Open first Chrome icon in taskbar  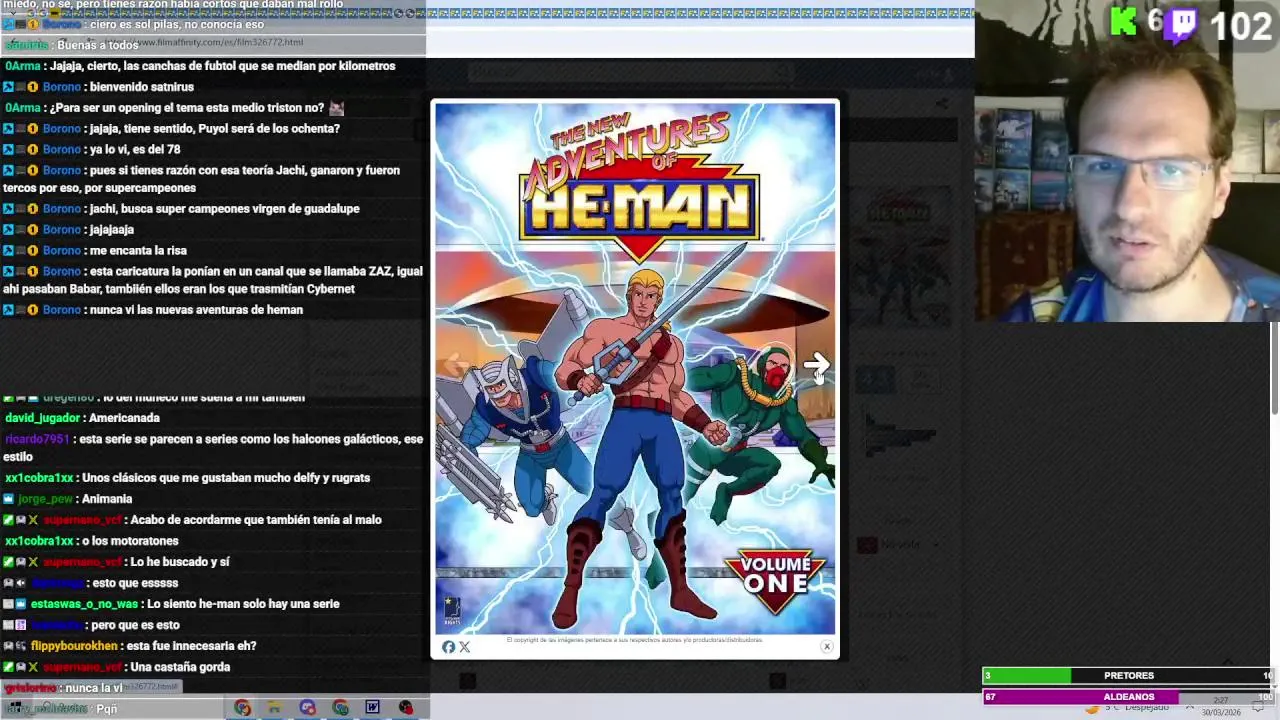(242, 708)
